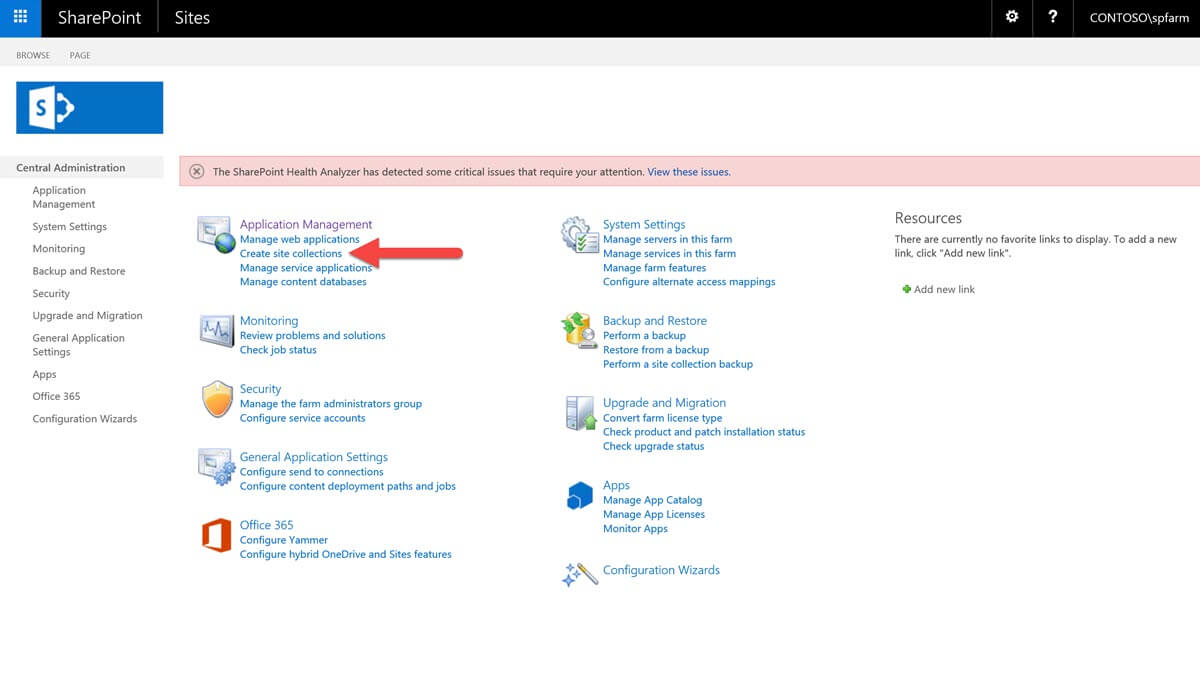This screenshot has height=688, width=1200.
Task: Open General Application Settings in left navigation
Action: point(78,345)
